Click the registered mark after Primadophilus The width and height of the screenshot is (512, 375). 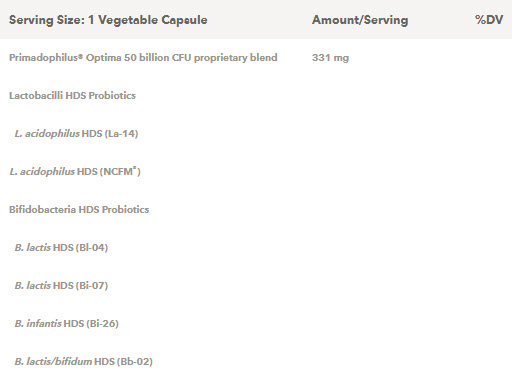80,56
